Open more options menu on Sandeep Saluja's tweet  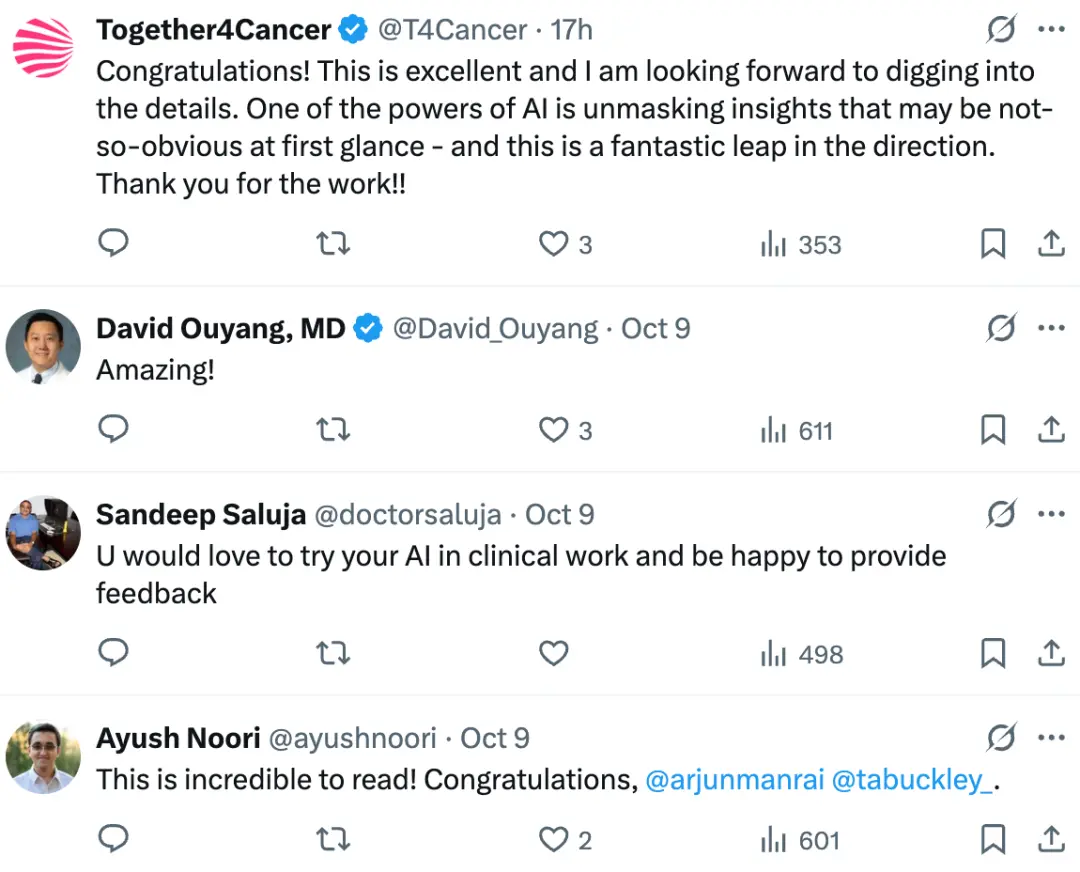pyautogui.click(x=1051, y=515)
